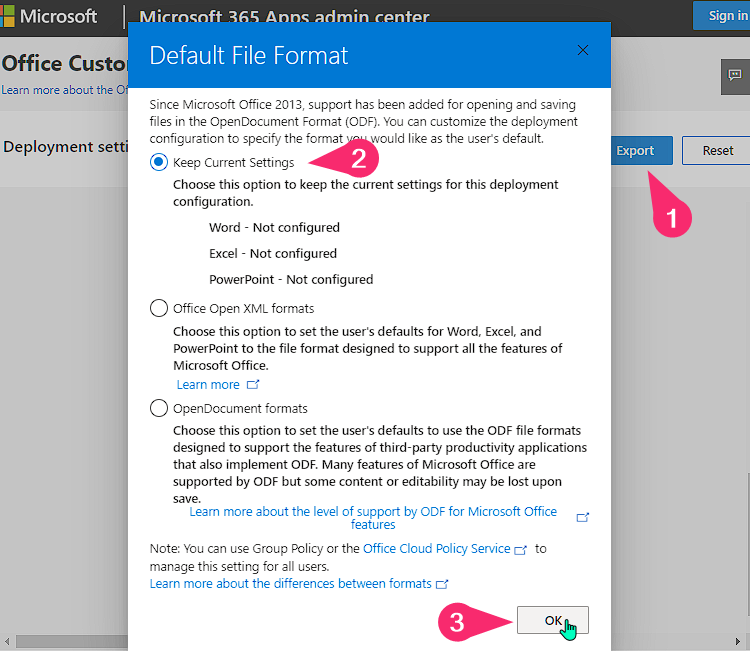The height and width of the screenshot is (651, 750).
Task: Select the Keep Current Settings radio button
Action: [x=159, y=162]
